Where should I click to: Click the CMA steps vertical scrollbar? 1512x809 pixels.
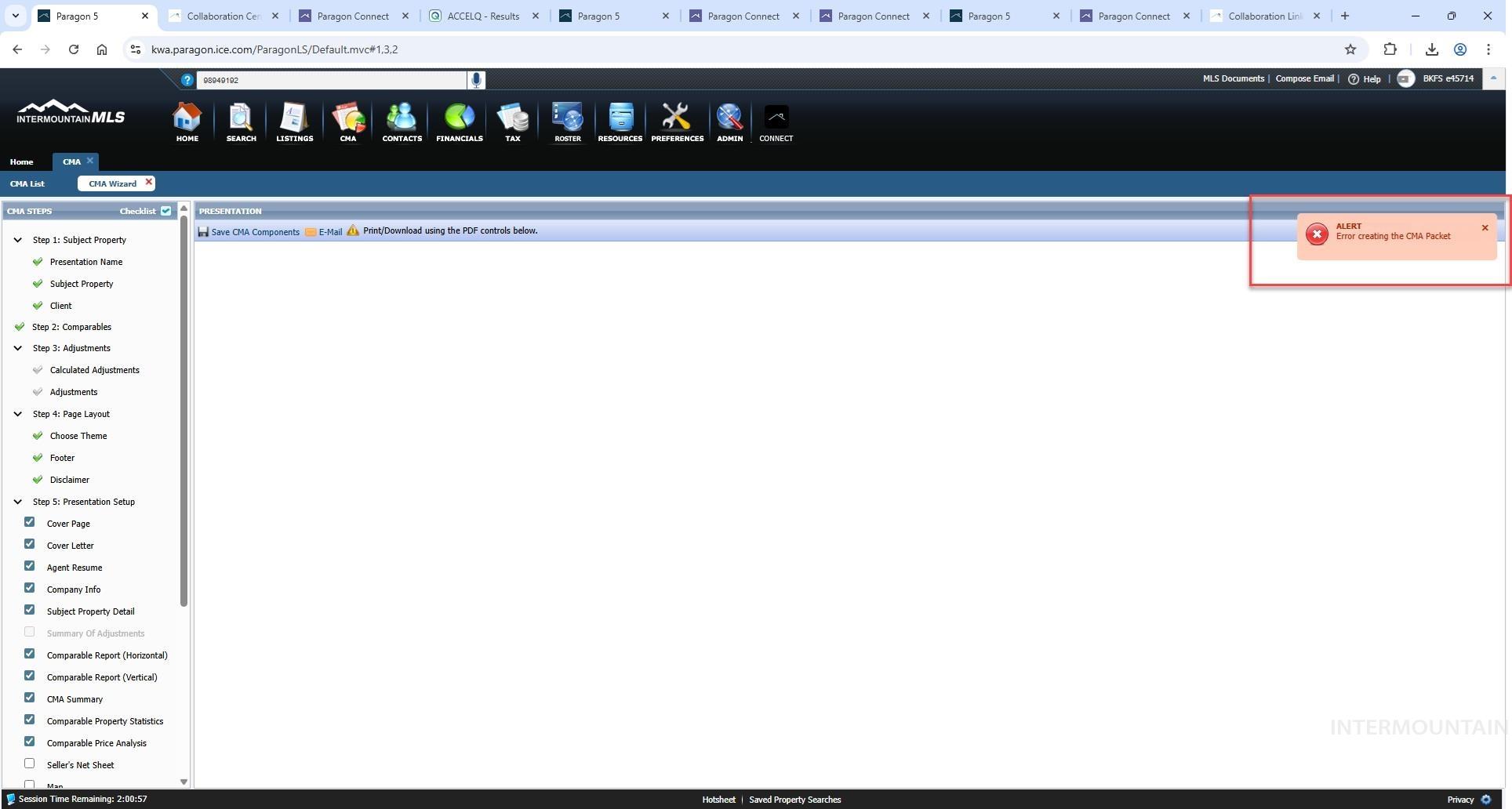click(x=184, y=408)
